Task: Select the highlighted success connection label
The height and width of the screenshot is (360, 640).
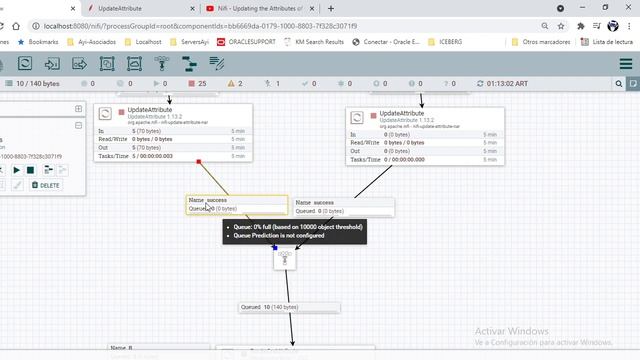Action: tap(237, 204)
